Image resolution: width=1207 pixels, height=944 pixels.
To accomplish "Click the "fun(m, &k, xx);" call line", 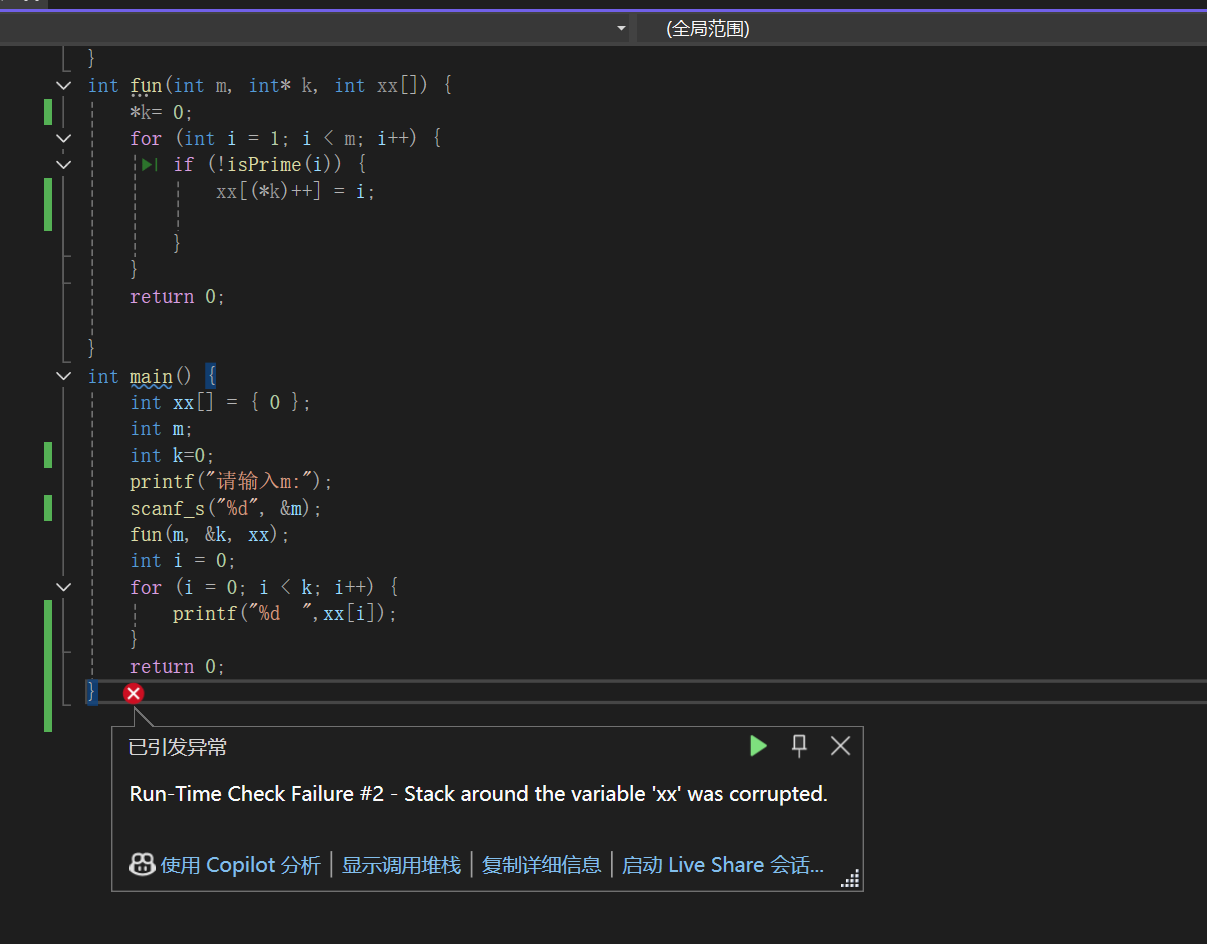I will (210, 535).
